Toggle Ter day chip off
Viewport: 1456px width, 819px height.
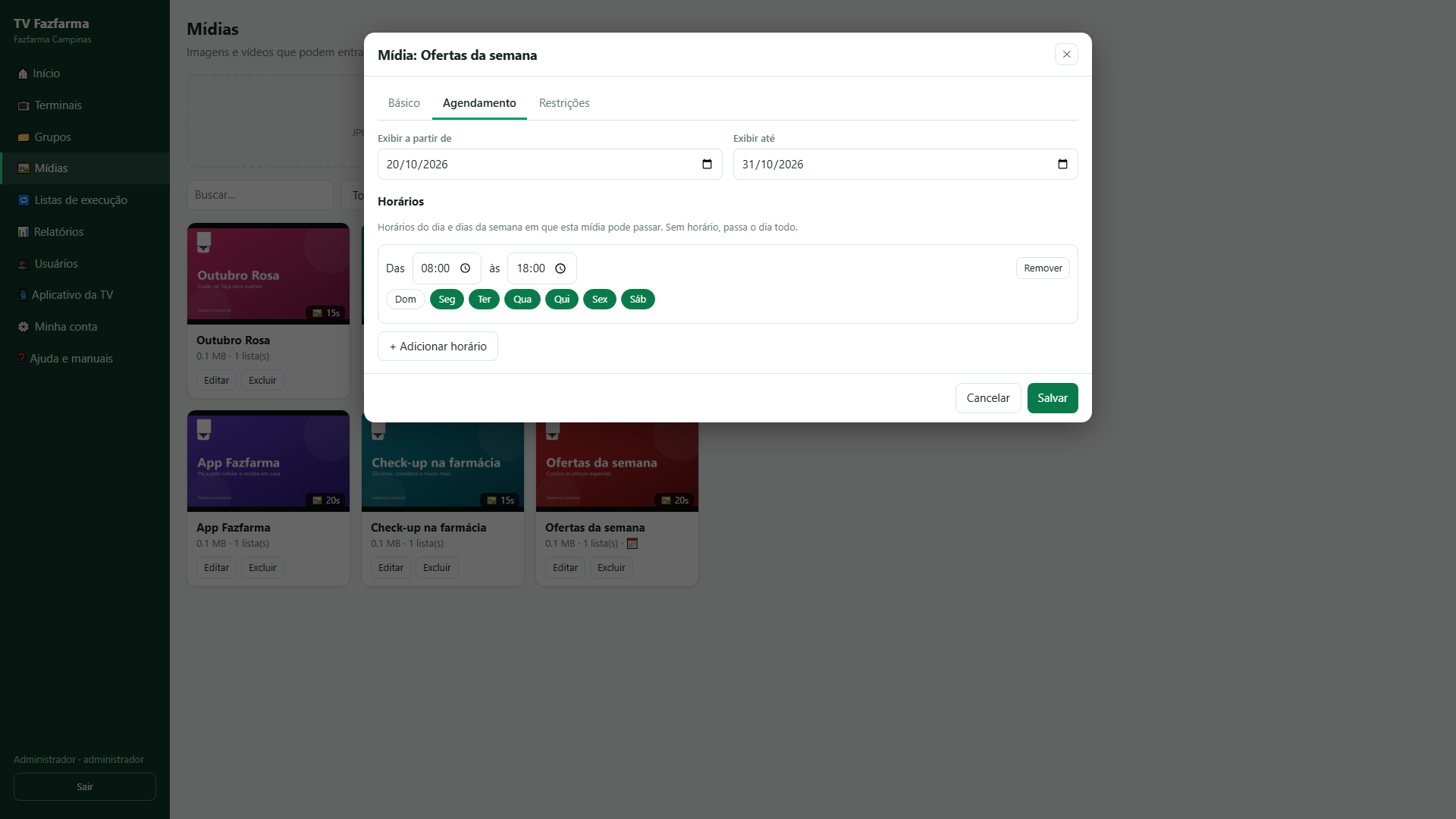point(484,300)
